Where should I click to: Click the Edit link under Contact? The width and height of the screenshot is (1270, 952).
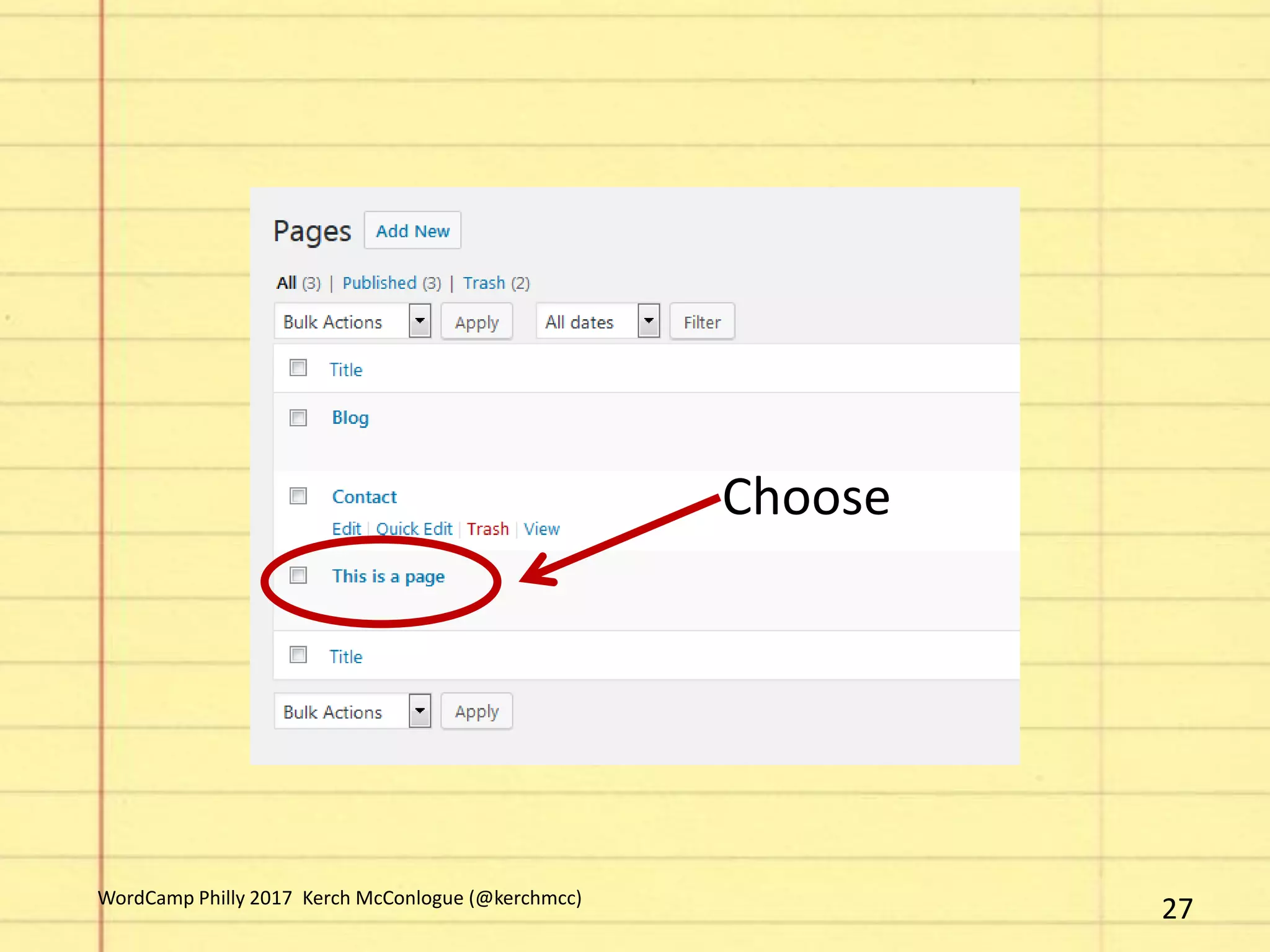pyautogui.click(x=346, y=529)
